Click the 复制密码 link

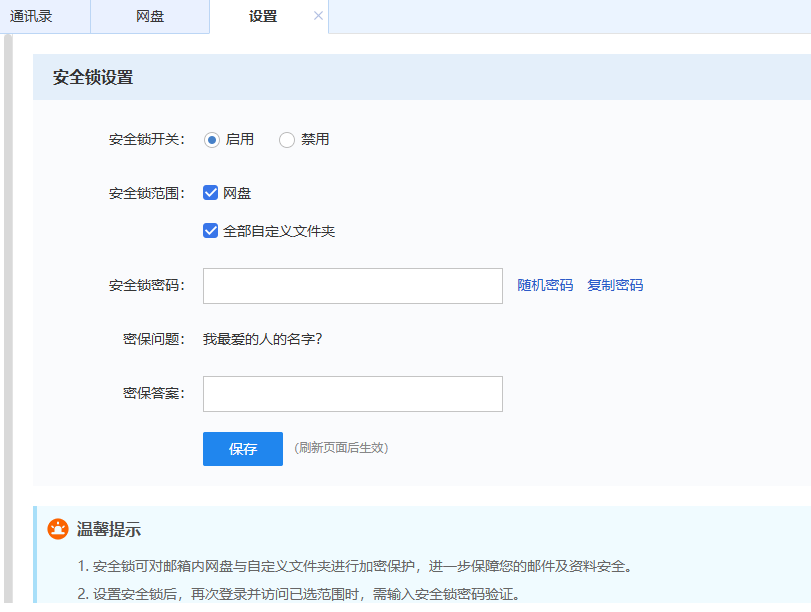click(615, 286)
